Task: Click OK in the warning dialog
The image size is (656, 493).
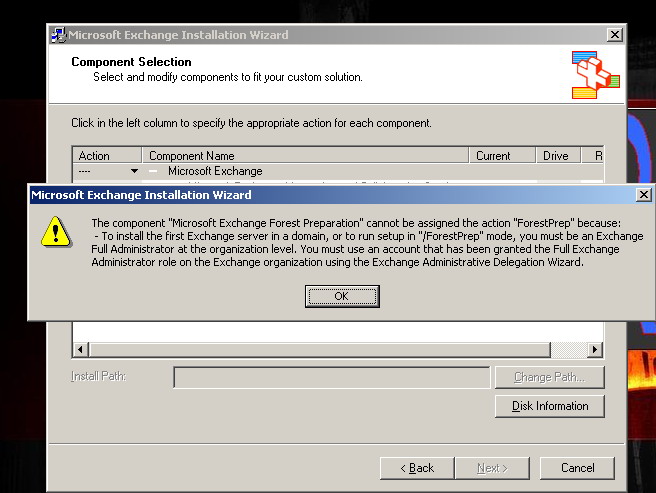Action: point(342,296)
